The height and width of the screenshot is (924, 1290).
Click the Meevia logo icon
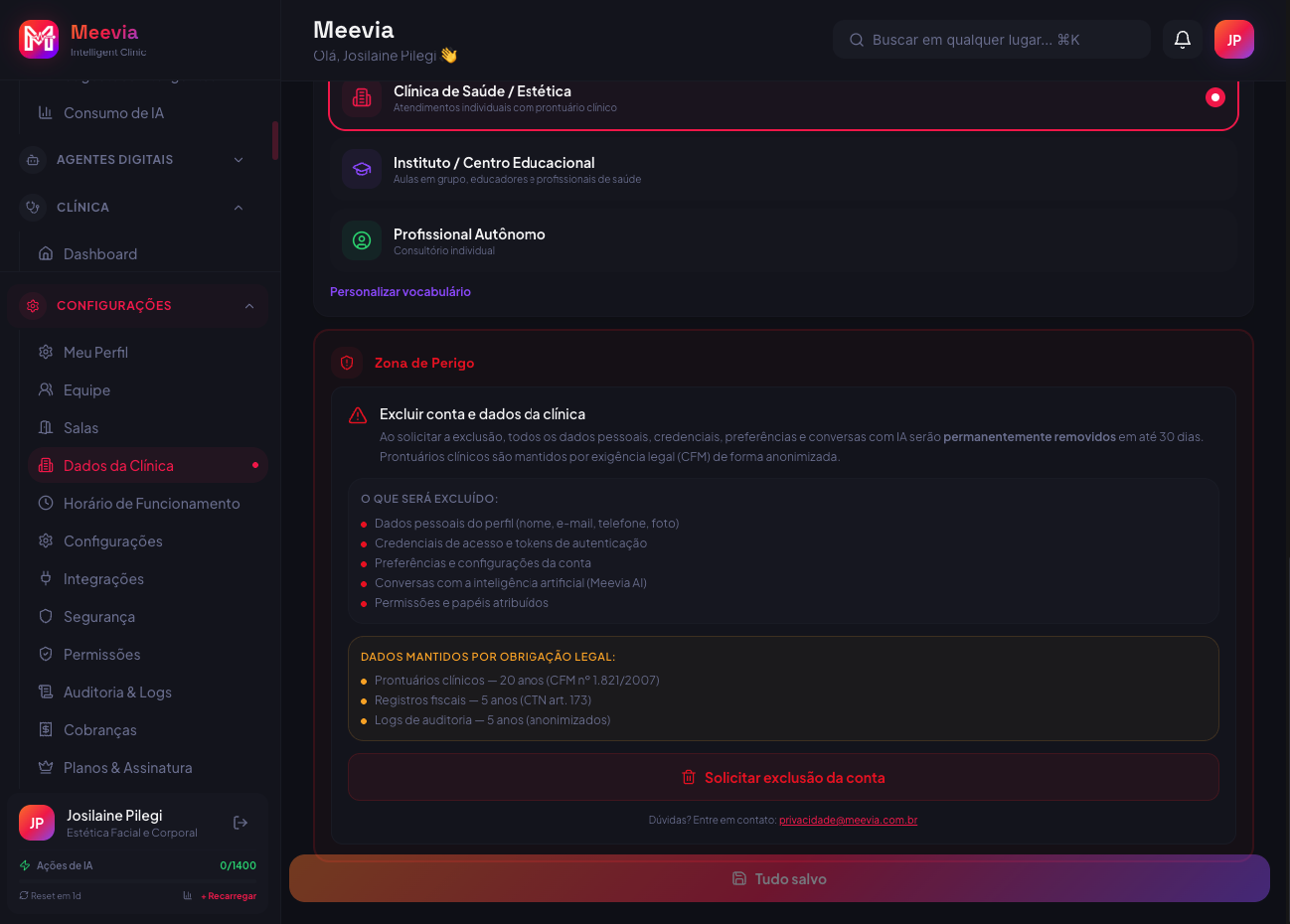39,40
